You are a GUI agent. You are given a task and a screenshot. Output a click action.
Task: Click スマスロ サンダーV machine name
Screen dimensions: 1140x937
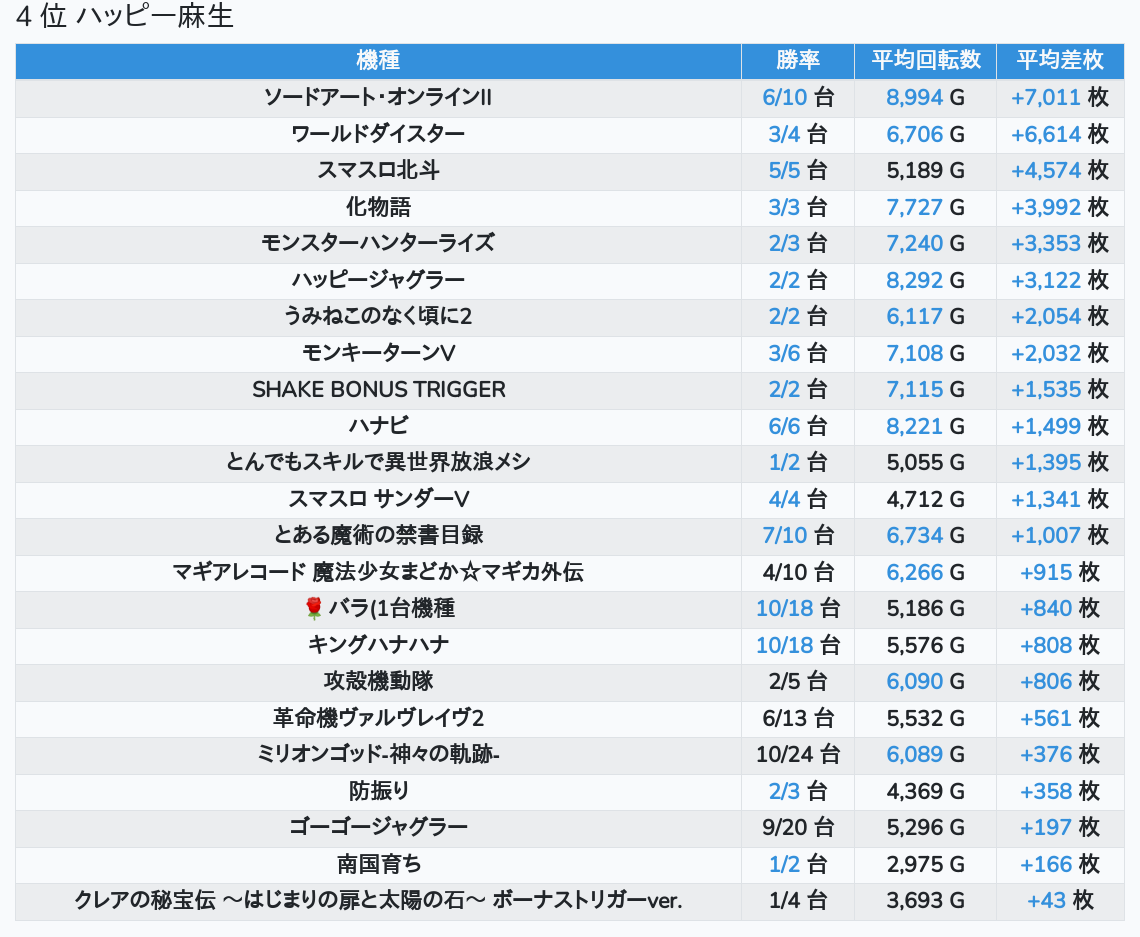pos(378,499)
